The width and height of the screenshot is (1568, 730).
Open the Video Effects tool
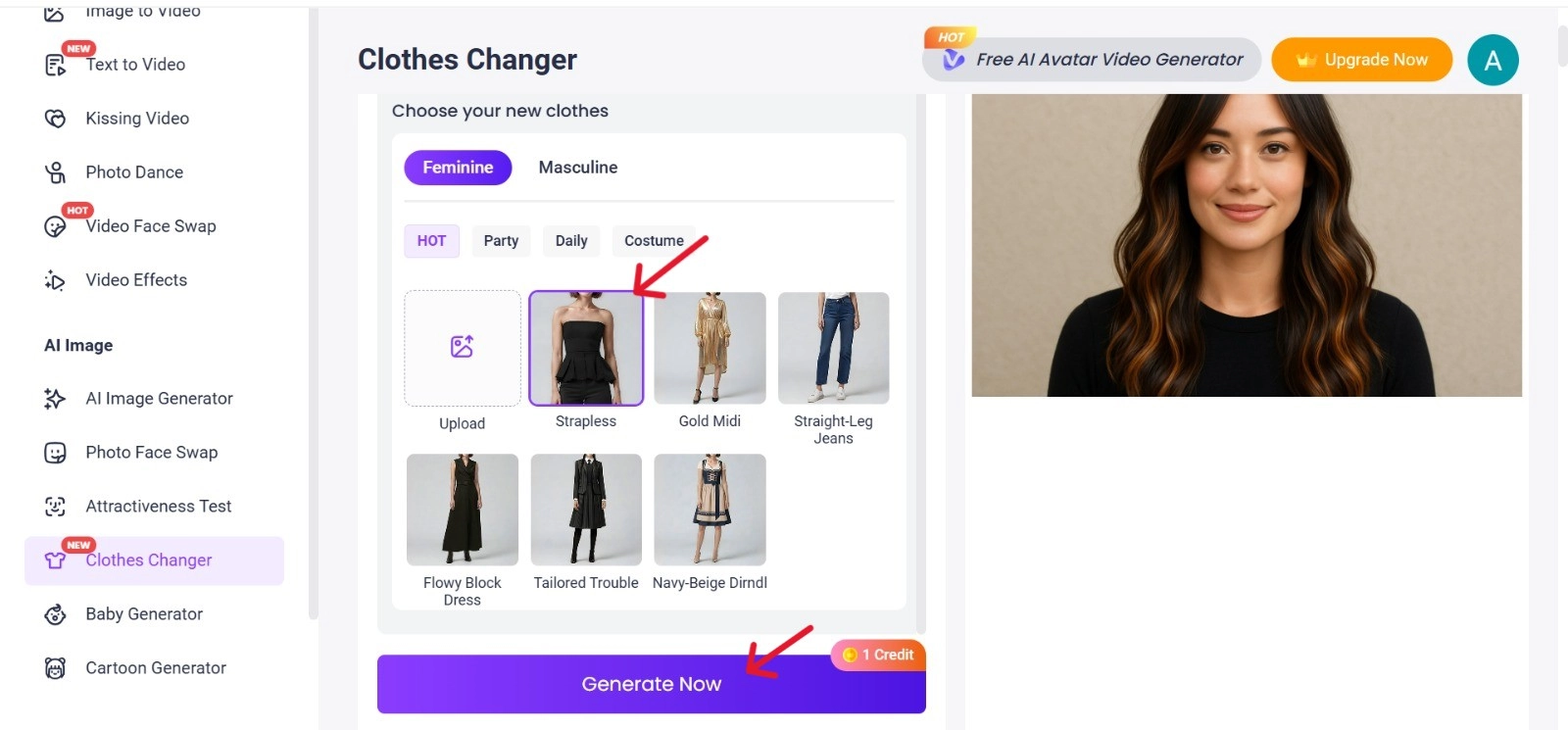(135, 279)
